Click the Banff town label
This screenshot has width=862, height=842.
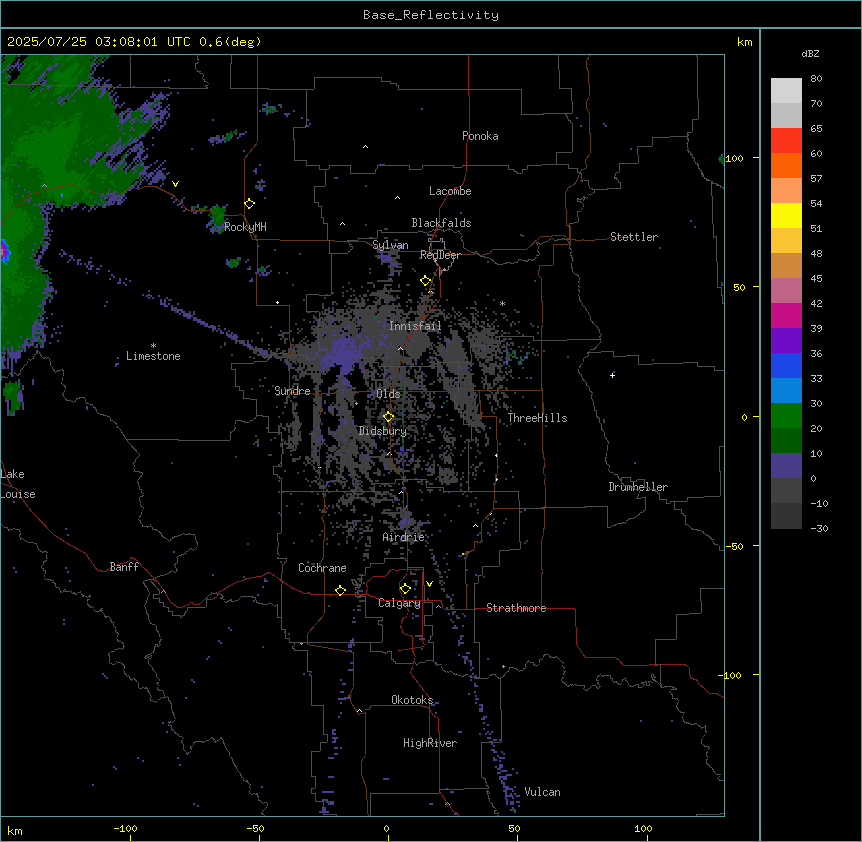124,567
